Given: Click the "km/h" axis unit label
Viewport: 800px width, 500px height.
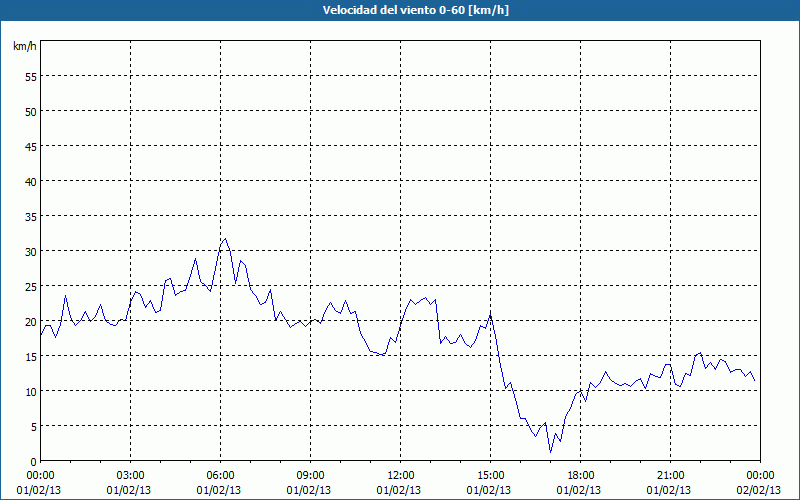Looking at the screenshot, I should point(24,46).
